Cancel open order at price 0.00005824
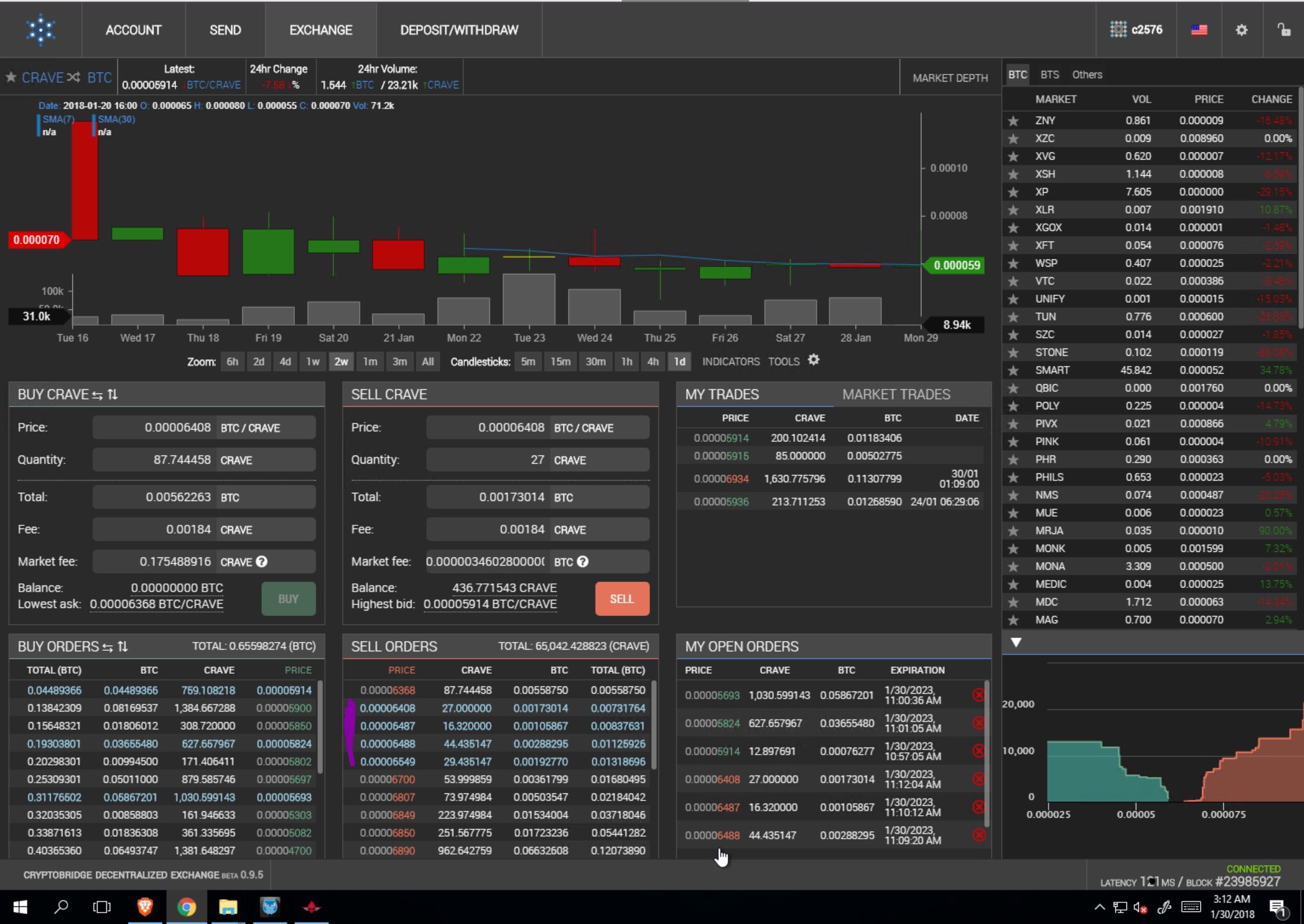The width and height of the screenshot is (1304, 924). 978,723
